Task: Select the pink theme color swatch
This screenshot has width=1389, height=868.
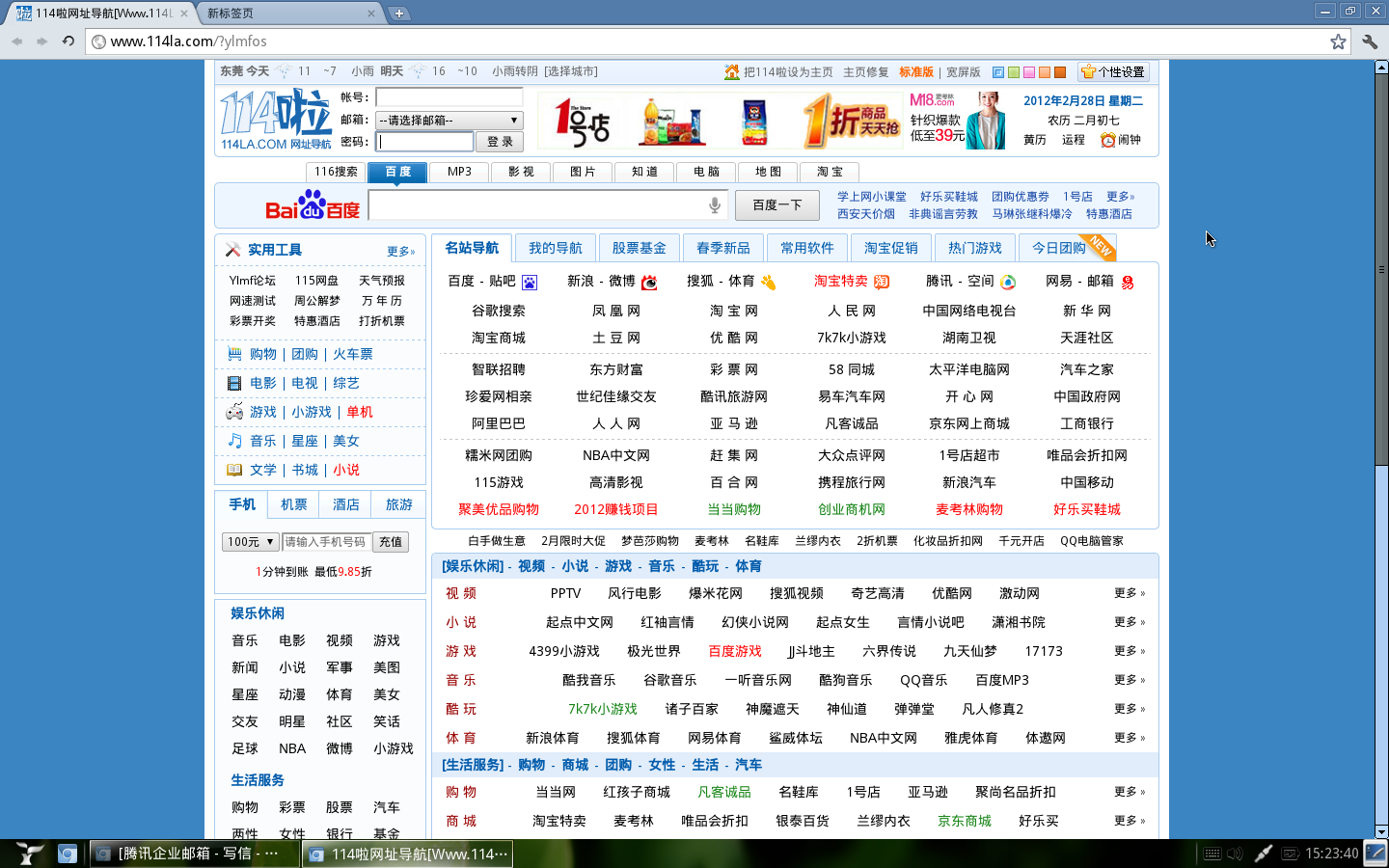Action: pyautogui.click(x=1029, y=72)
